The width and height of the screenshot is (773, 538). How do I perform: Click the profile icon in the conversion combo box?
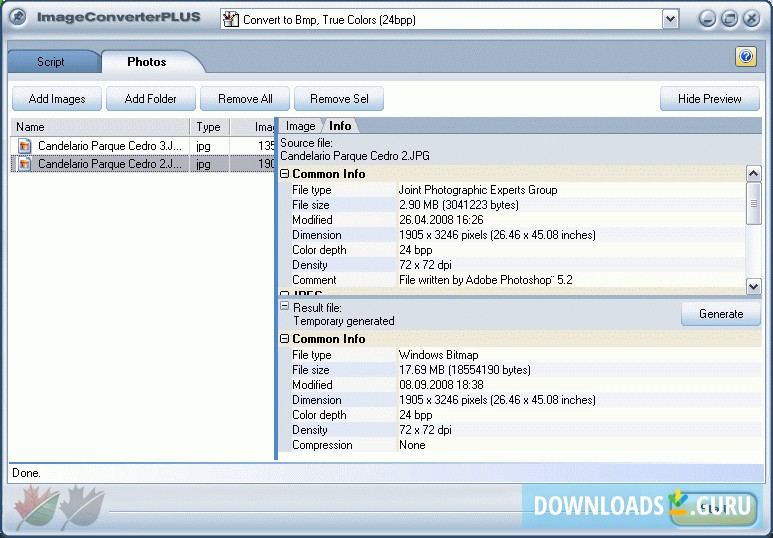[x=231, y=19]
